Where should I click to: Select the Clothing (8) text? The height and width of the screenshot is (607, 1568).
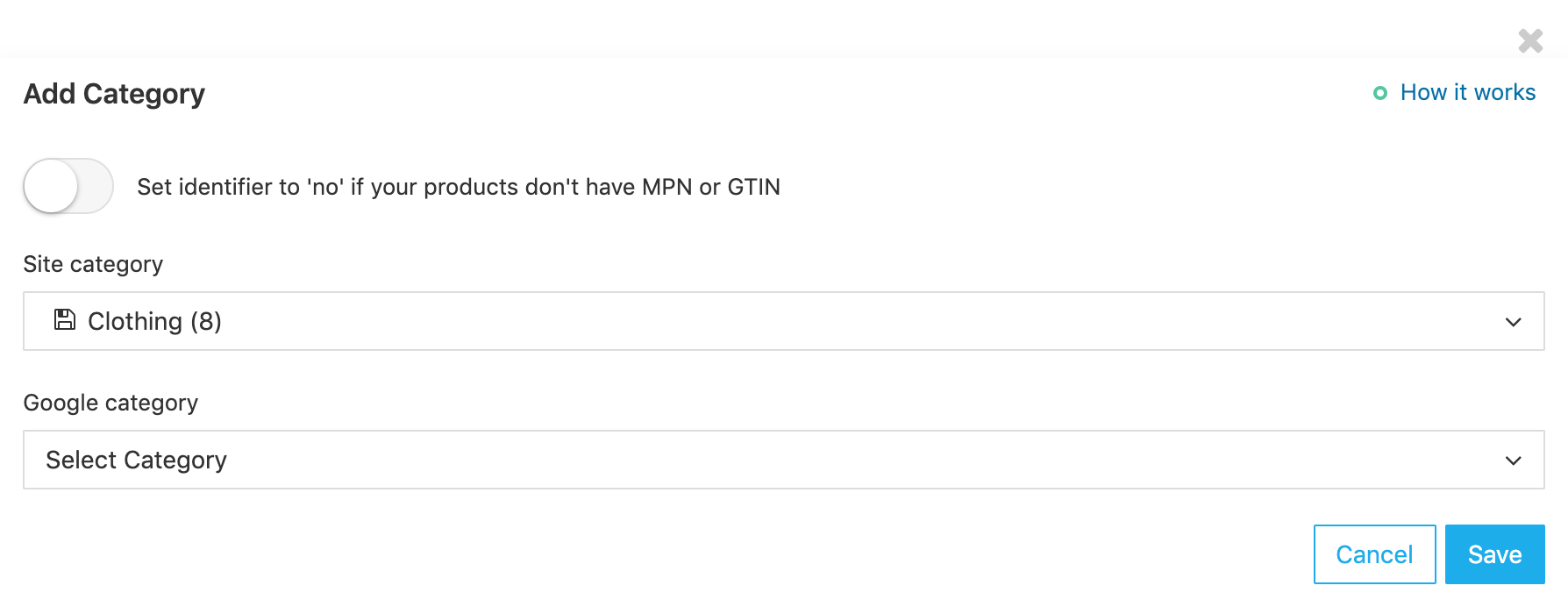(154, 321)
